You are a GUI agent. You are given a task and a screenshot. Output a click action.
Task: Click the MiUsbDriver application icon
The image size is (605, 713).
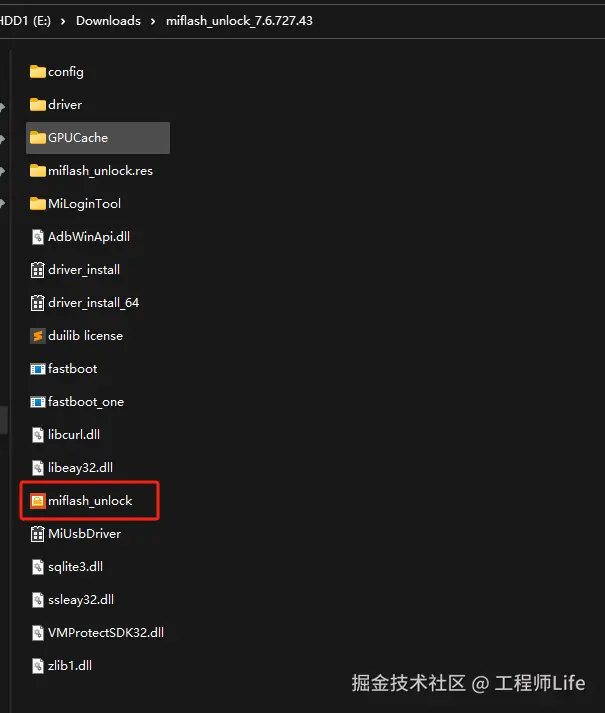tap(38, 534)
